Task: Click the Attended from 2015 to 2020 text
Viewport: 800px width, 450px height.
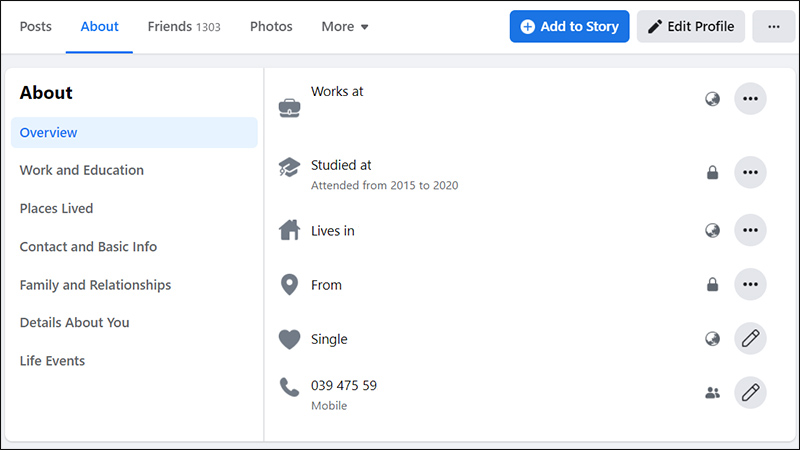Action: coord(385,185)
